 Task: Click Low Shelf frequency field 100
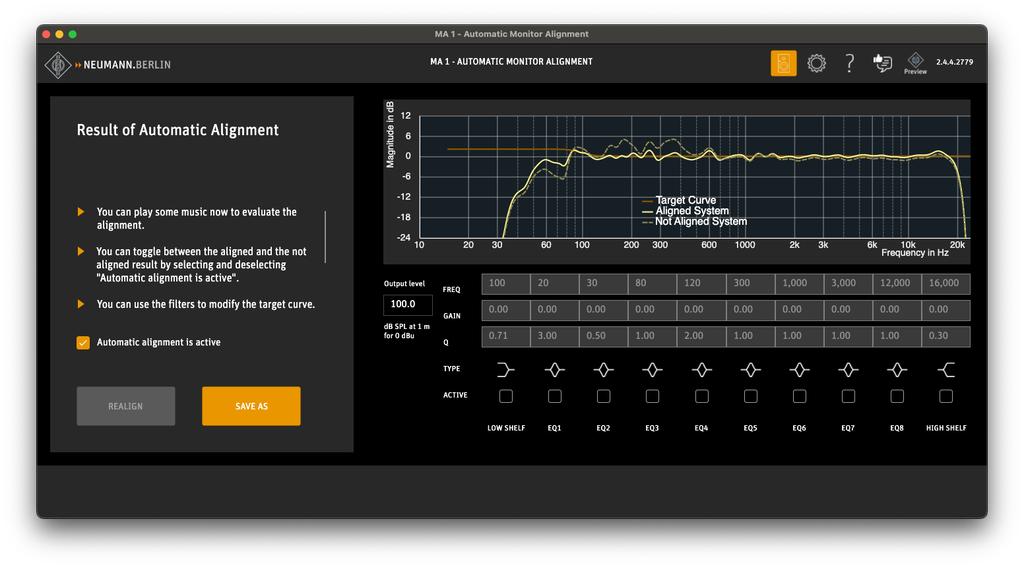[505, 284]
